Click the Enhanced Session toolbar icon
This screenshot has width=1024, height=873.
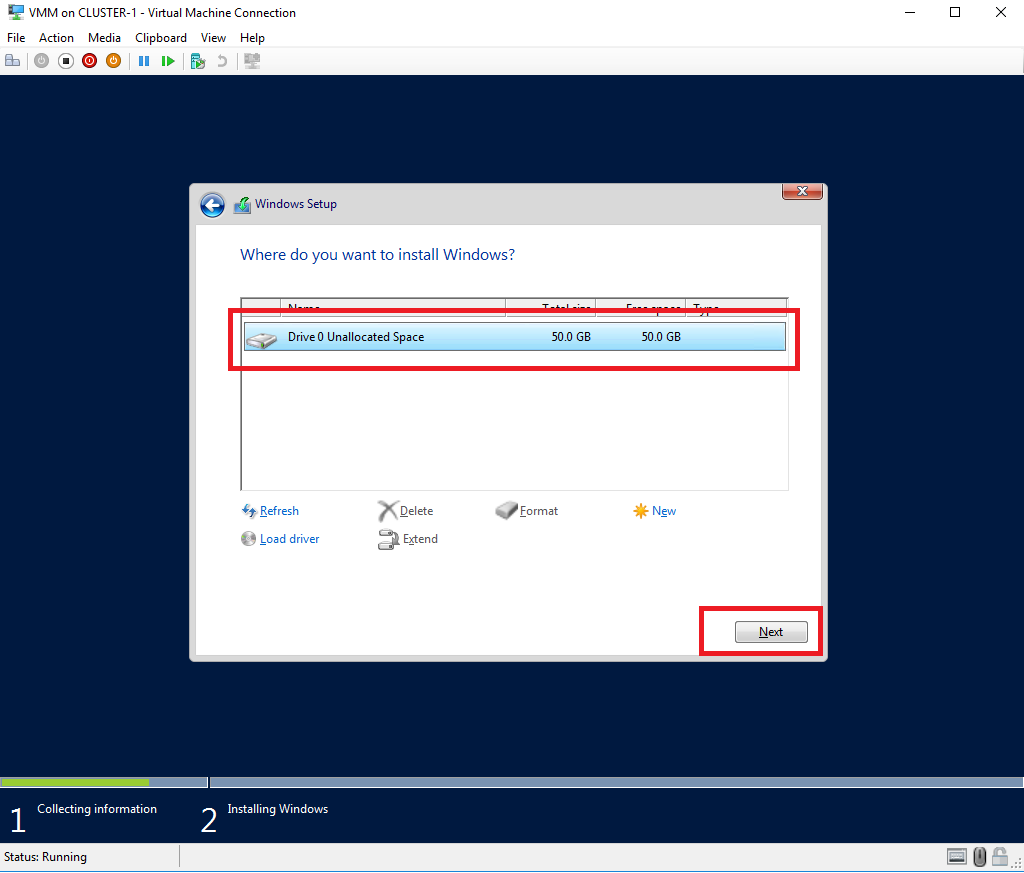click(252, 61)
